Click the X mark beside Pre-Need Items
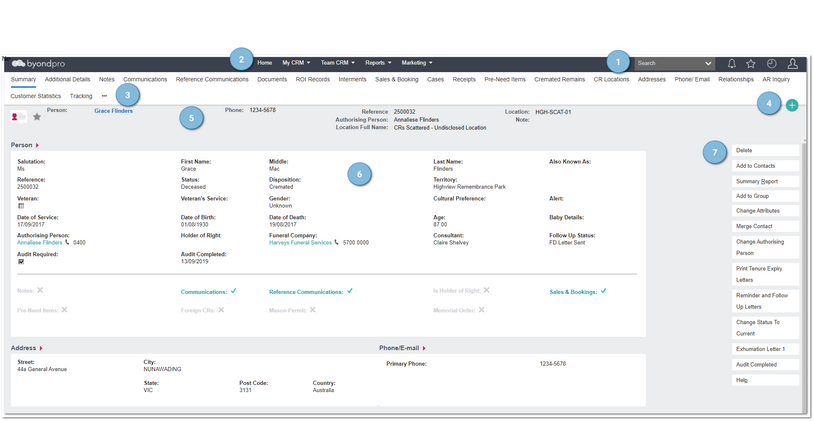The image size is (814, 421). click(x=64, y=309)
